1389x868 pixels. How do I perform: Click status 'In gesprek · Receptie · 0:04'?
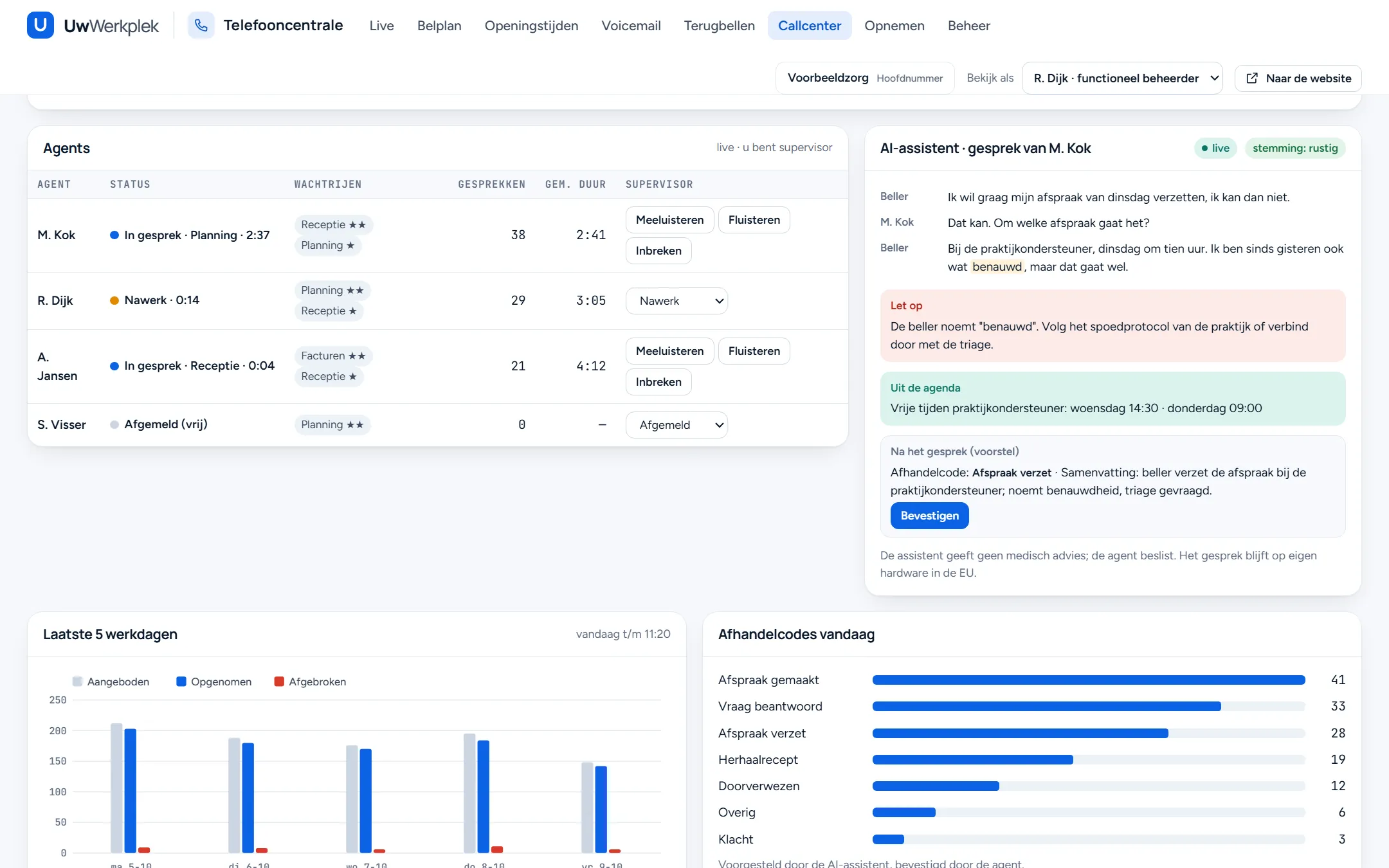(x=192, y=366)
